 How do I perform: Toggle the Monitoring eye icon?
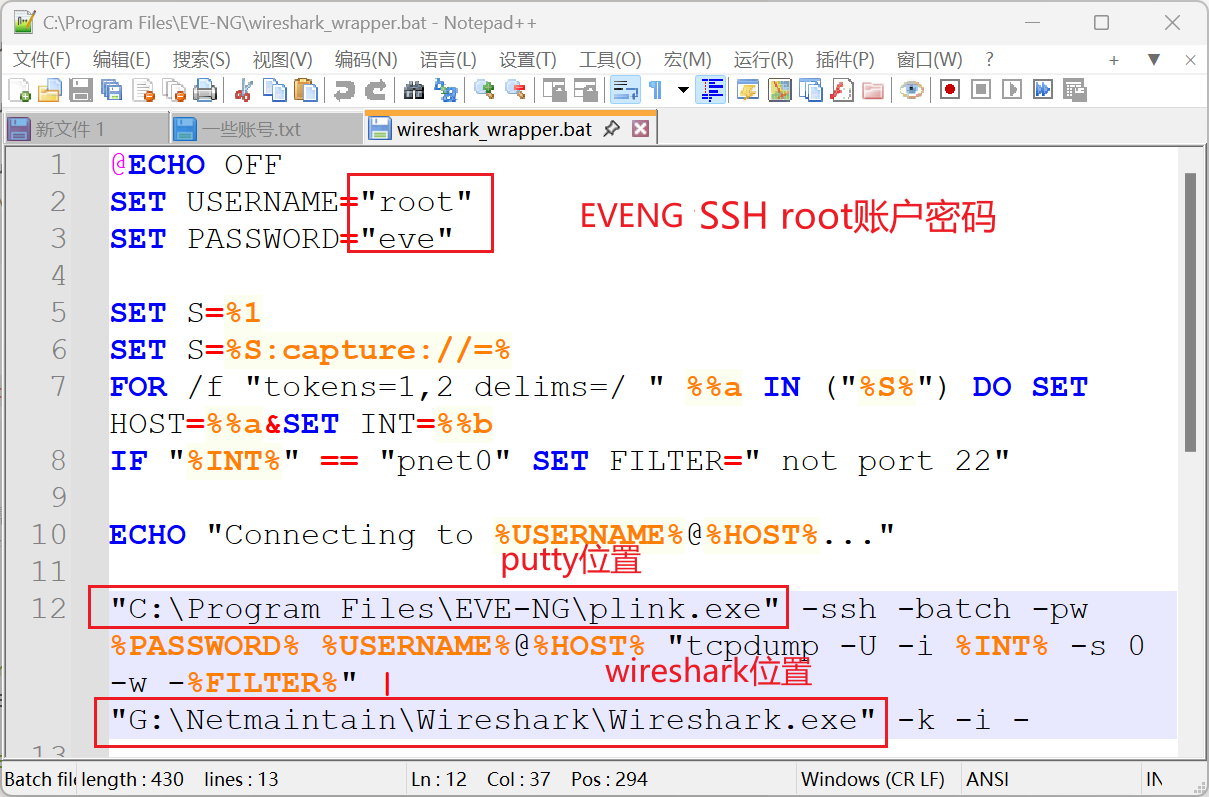pyautogui.click(x=911, y=91)
